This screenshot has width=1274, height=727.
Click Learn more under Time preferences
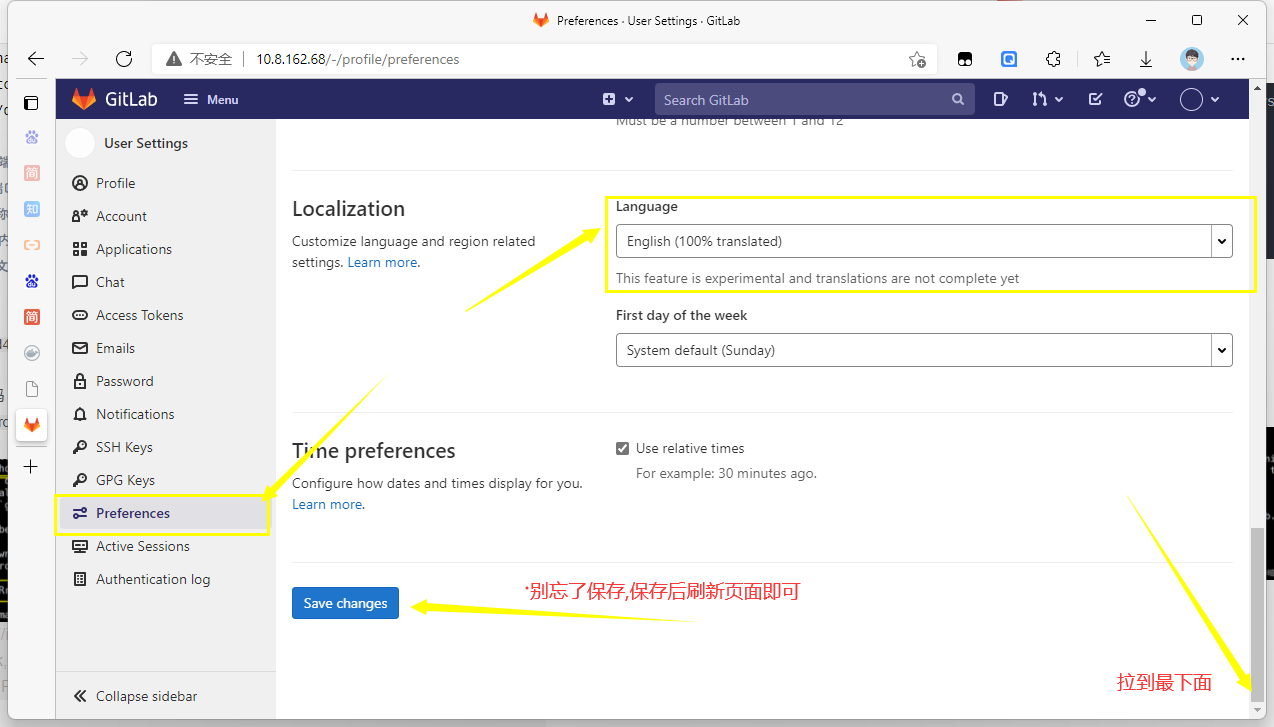(x=328, y=504)
